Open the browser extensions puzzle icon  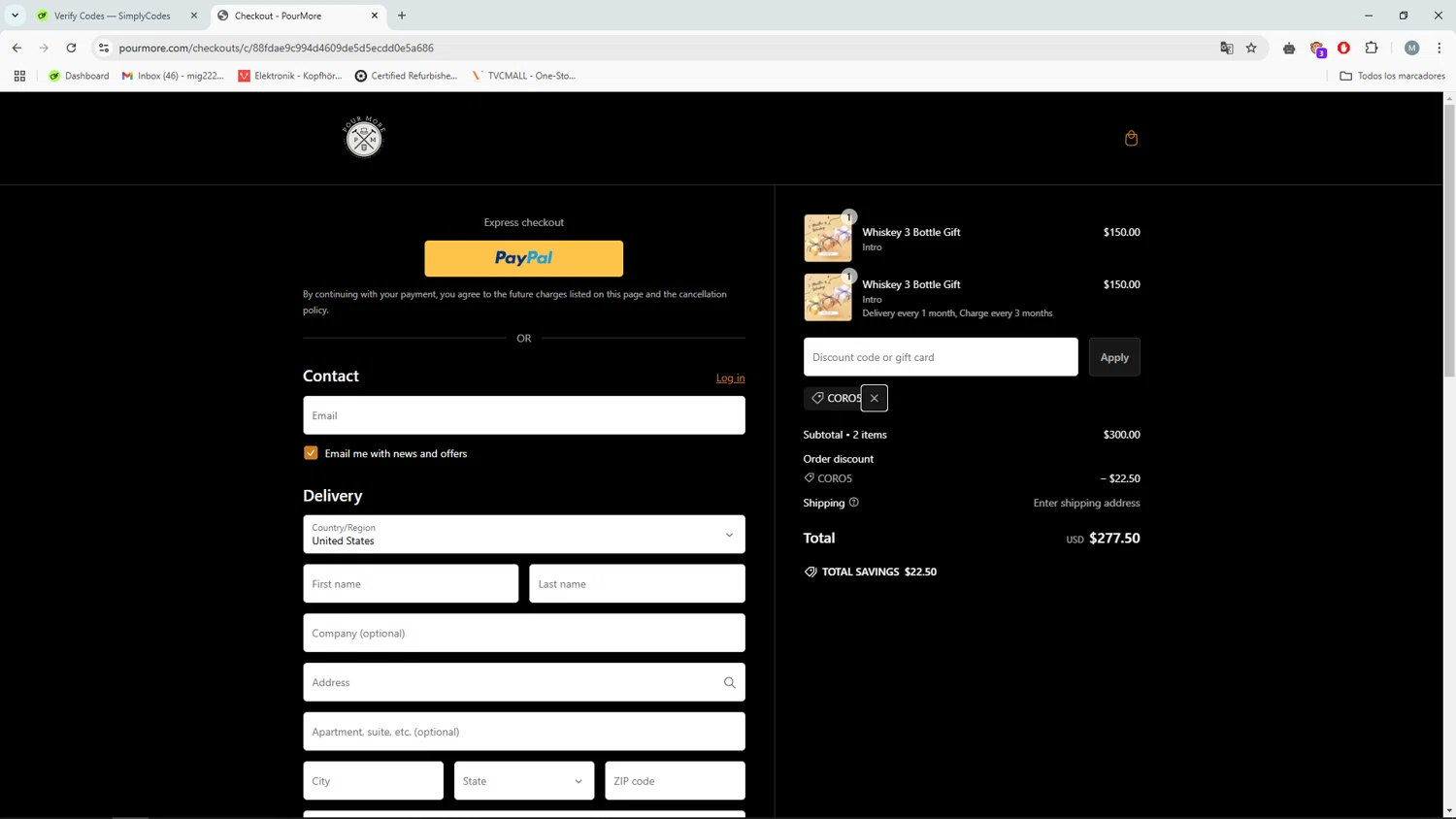1372,48
